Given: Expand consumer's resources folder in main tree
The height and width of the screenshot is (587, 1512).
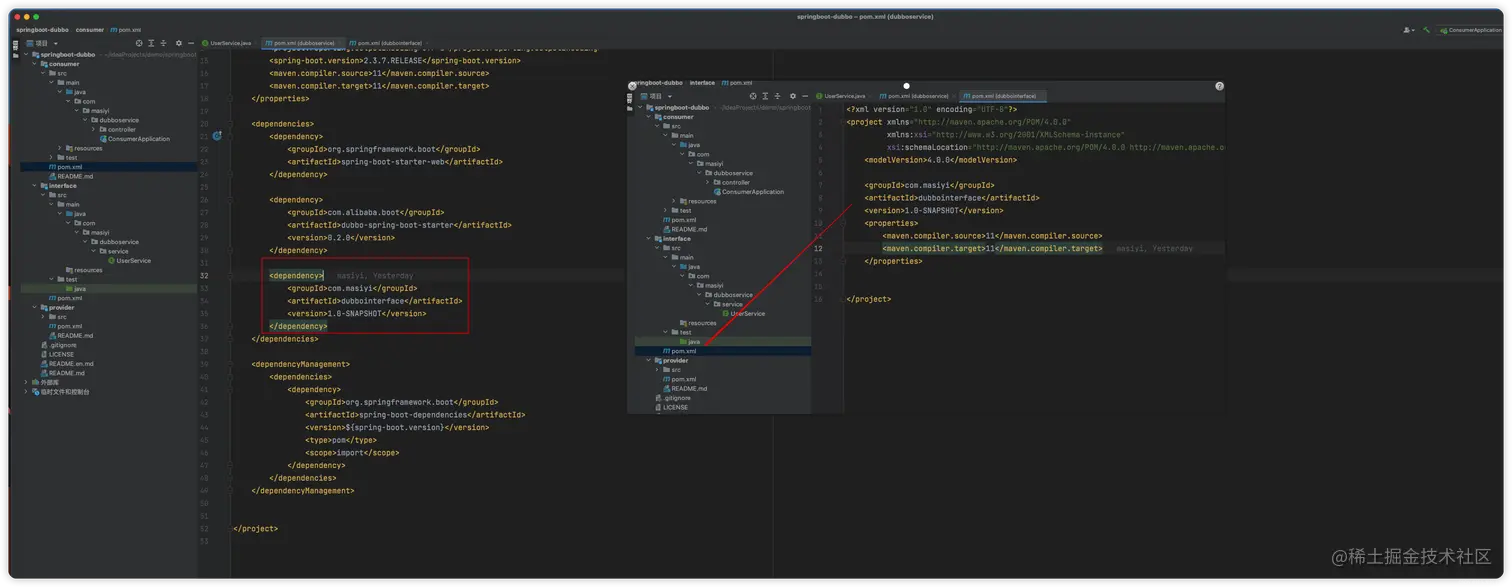Looking at the screenshot, I should point(61,148).
